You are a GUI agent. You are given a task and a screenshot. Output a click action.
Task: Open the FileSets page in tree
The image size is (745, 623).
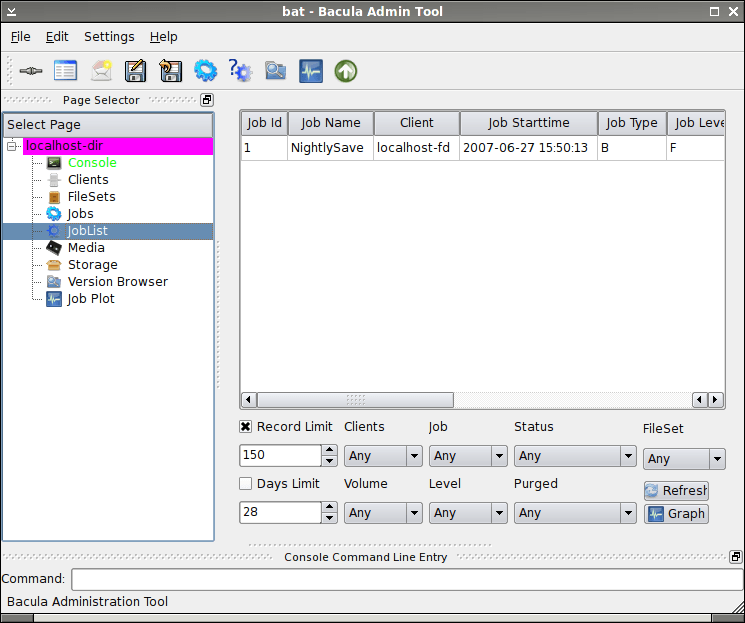pyautogui.click(x=92, y=197)
